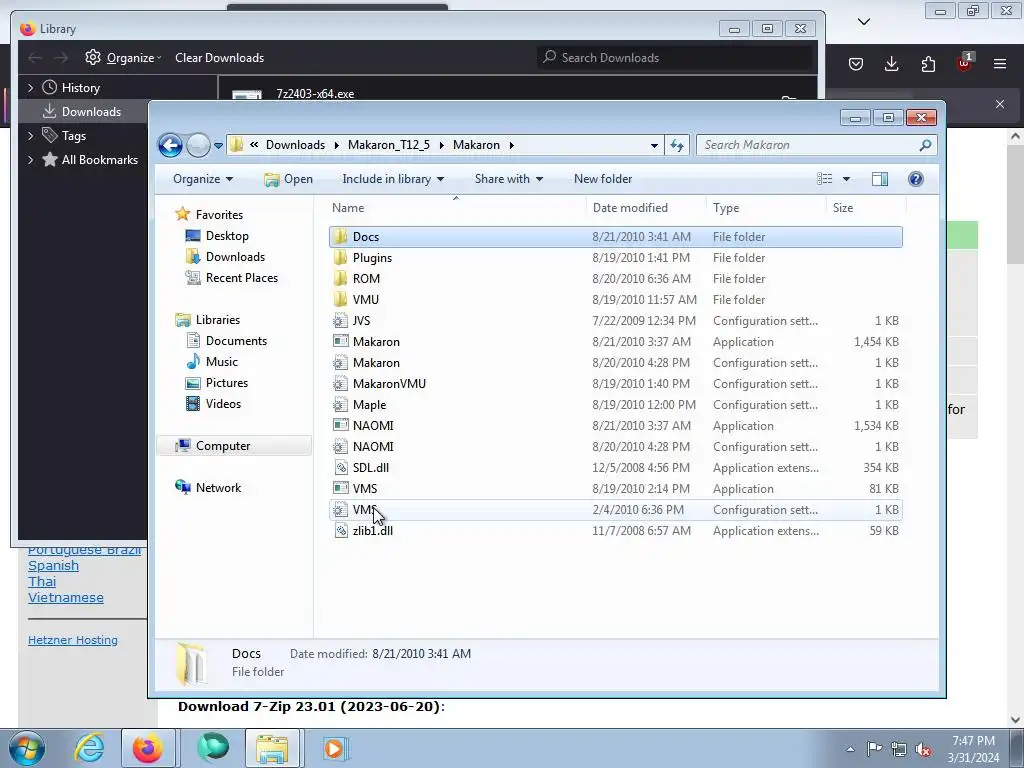1024x768 pixels.
Task: Select Pictures under Libraries
Action: coord(226,383)
